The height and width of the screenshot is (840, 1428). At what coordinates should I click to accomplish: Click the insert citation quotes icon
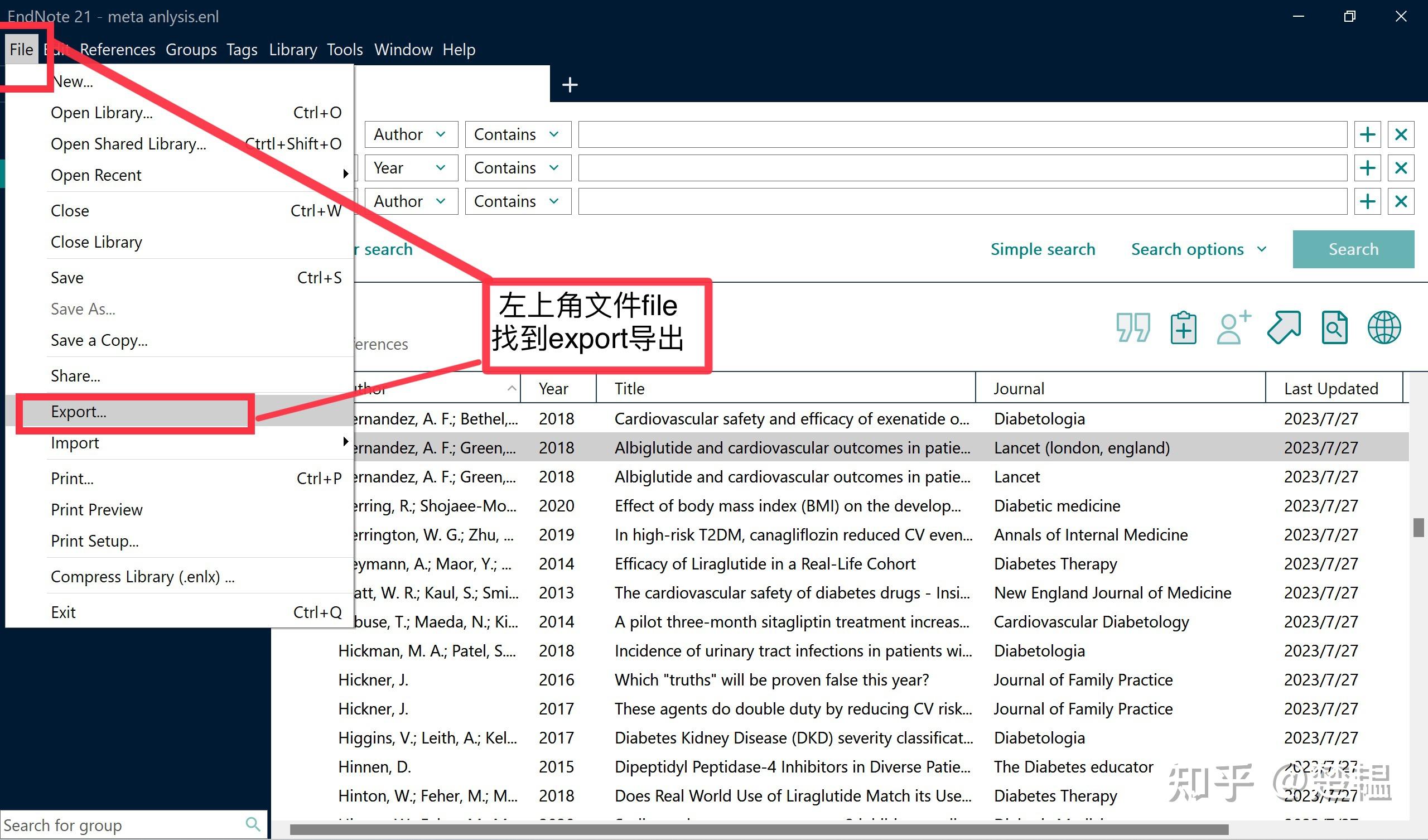(1132, 327)
